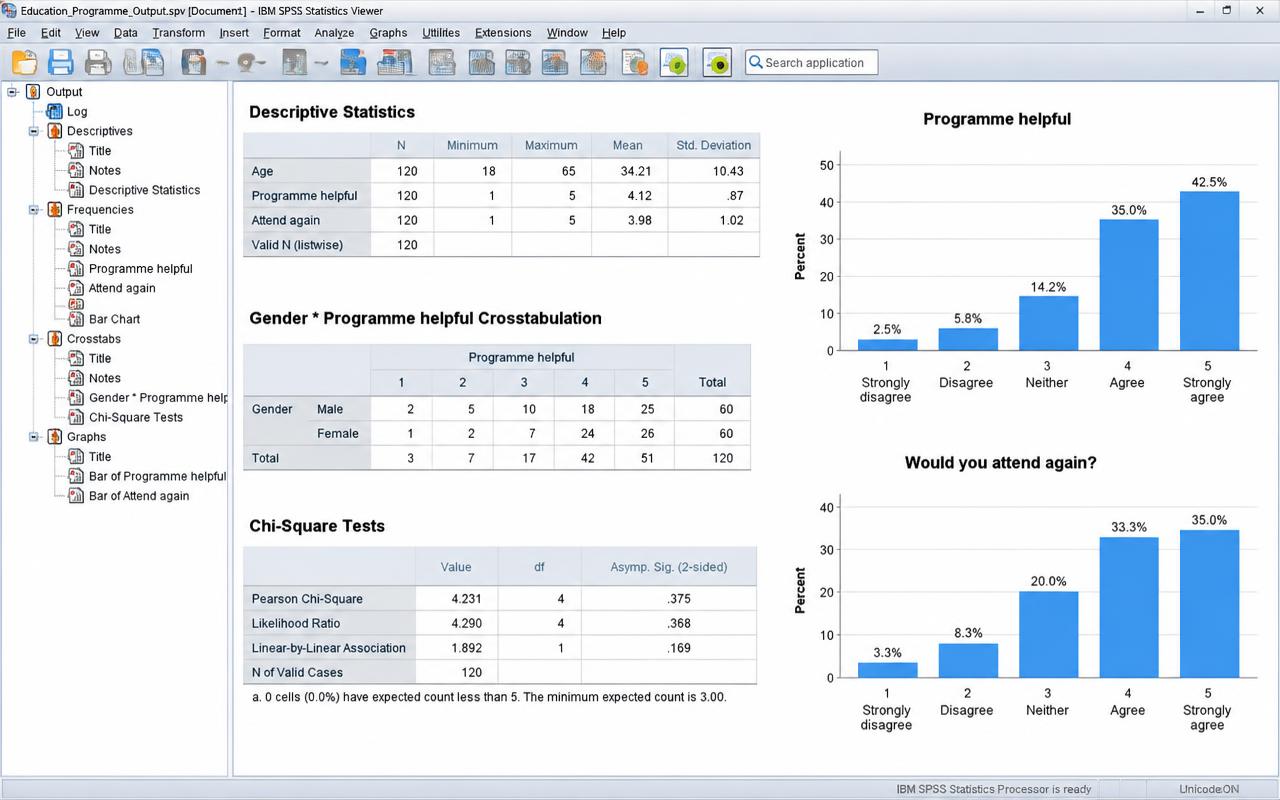The width and height of the screenshot is (1280, 800).
Task: Select Title under Graphs in outline
Action: point(100,457)
